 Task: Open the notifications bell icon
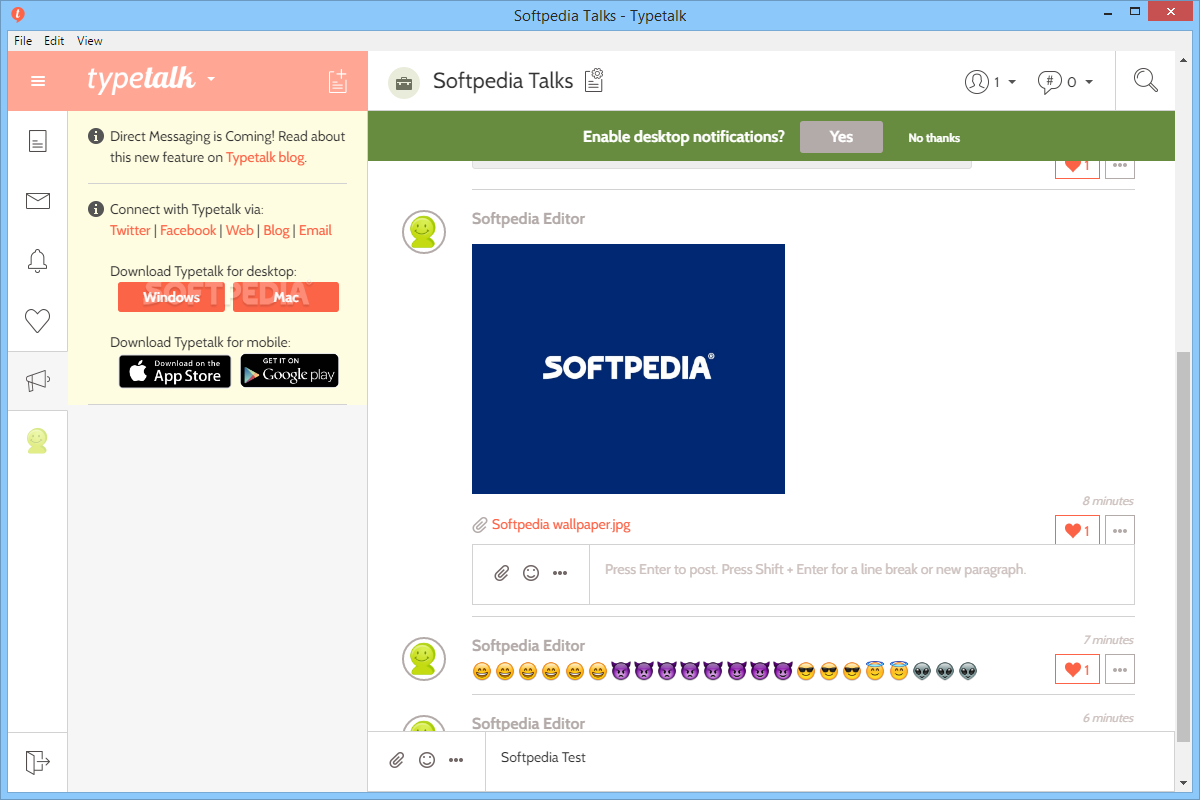(x=37, y=261)
